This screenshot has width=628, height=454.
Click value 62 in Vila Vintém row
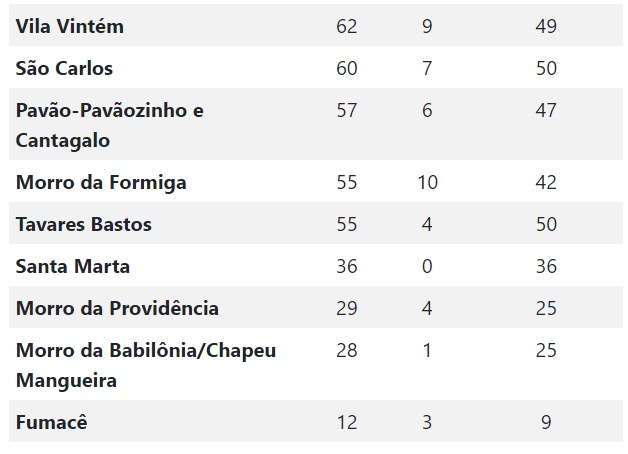[346, 26]
